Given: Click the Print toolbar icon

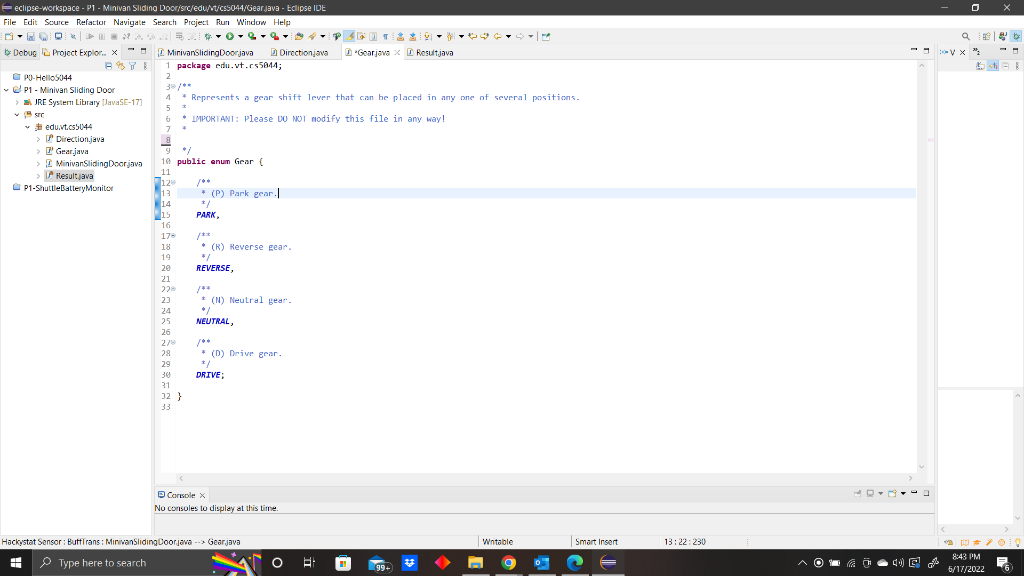Looking at the screenshot, I should point(58,36).
